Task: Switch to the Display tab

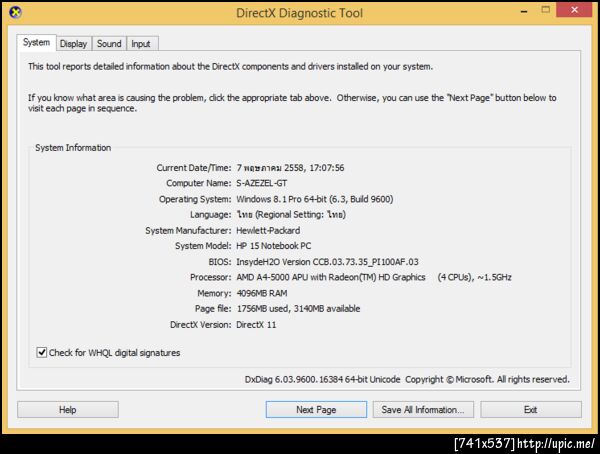Action: tap(73, 44)
